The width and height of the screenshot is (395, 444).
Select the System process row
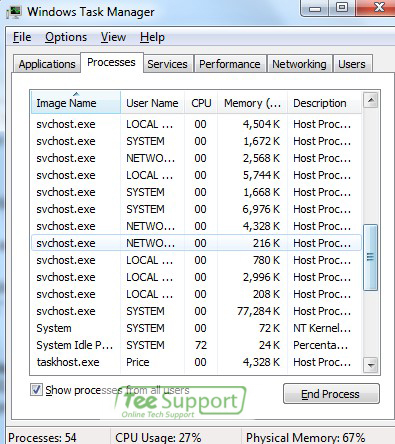point(196,328)
